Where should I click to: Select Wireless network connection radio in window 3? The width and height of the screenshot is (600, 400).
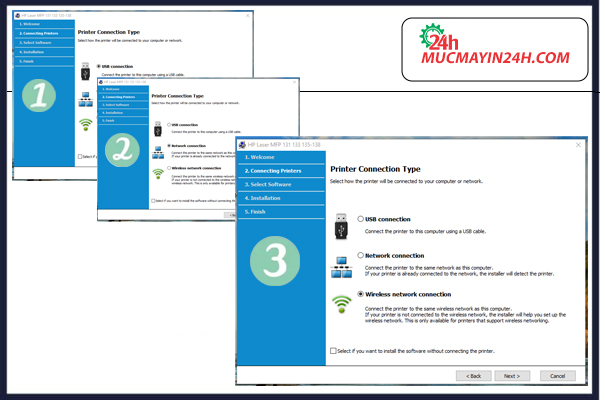coord(360,294)
